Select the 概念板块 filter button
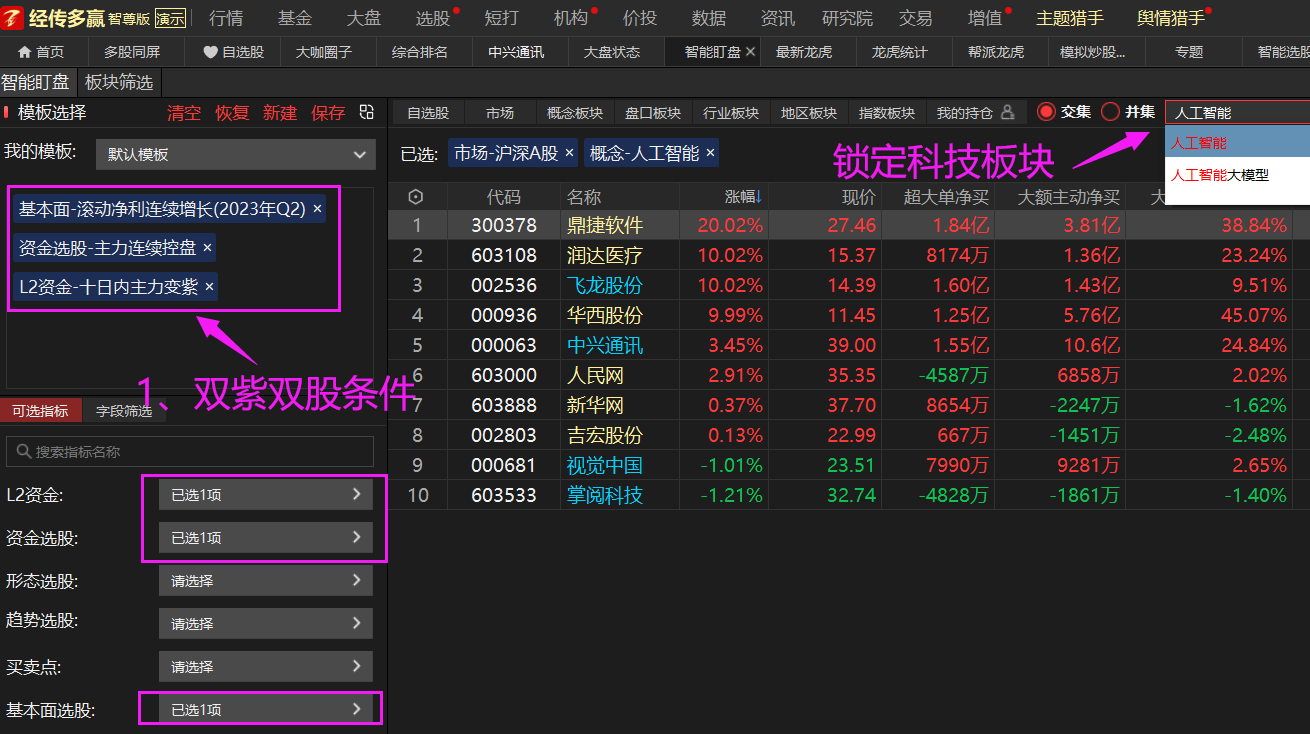Viewport: 1310px width, 734px height. 575,113
